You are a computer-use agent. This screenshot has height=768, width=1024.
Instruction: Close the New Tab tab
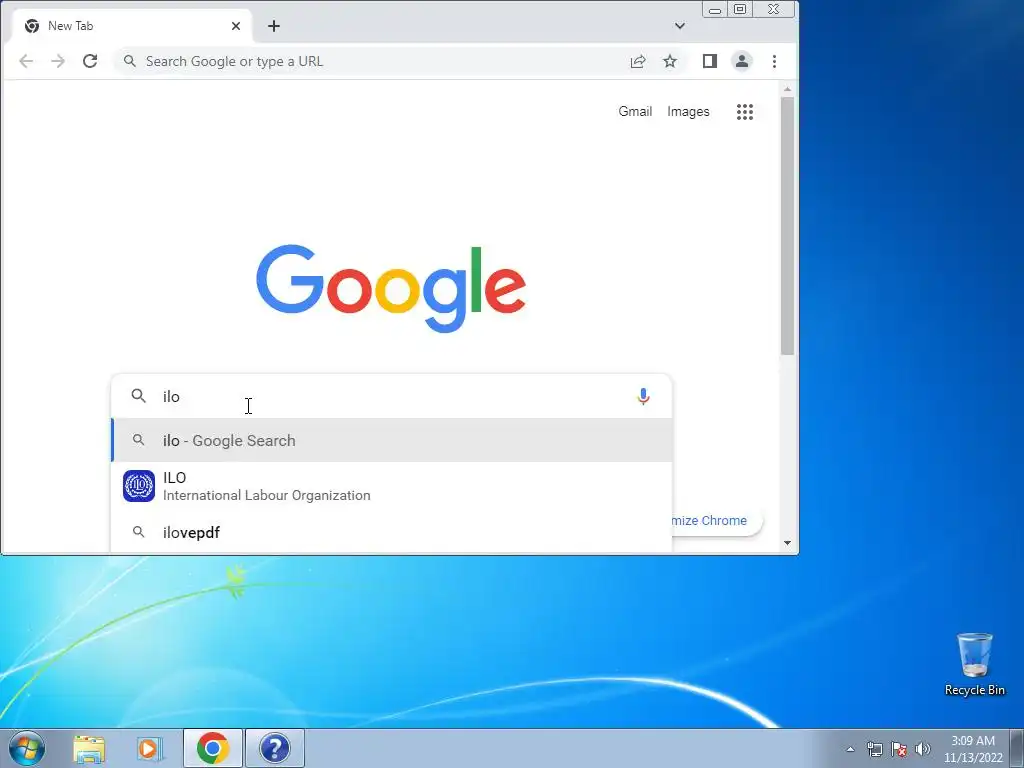point(236,26)
